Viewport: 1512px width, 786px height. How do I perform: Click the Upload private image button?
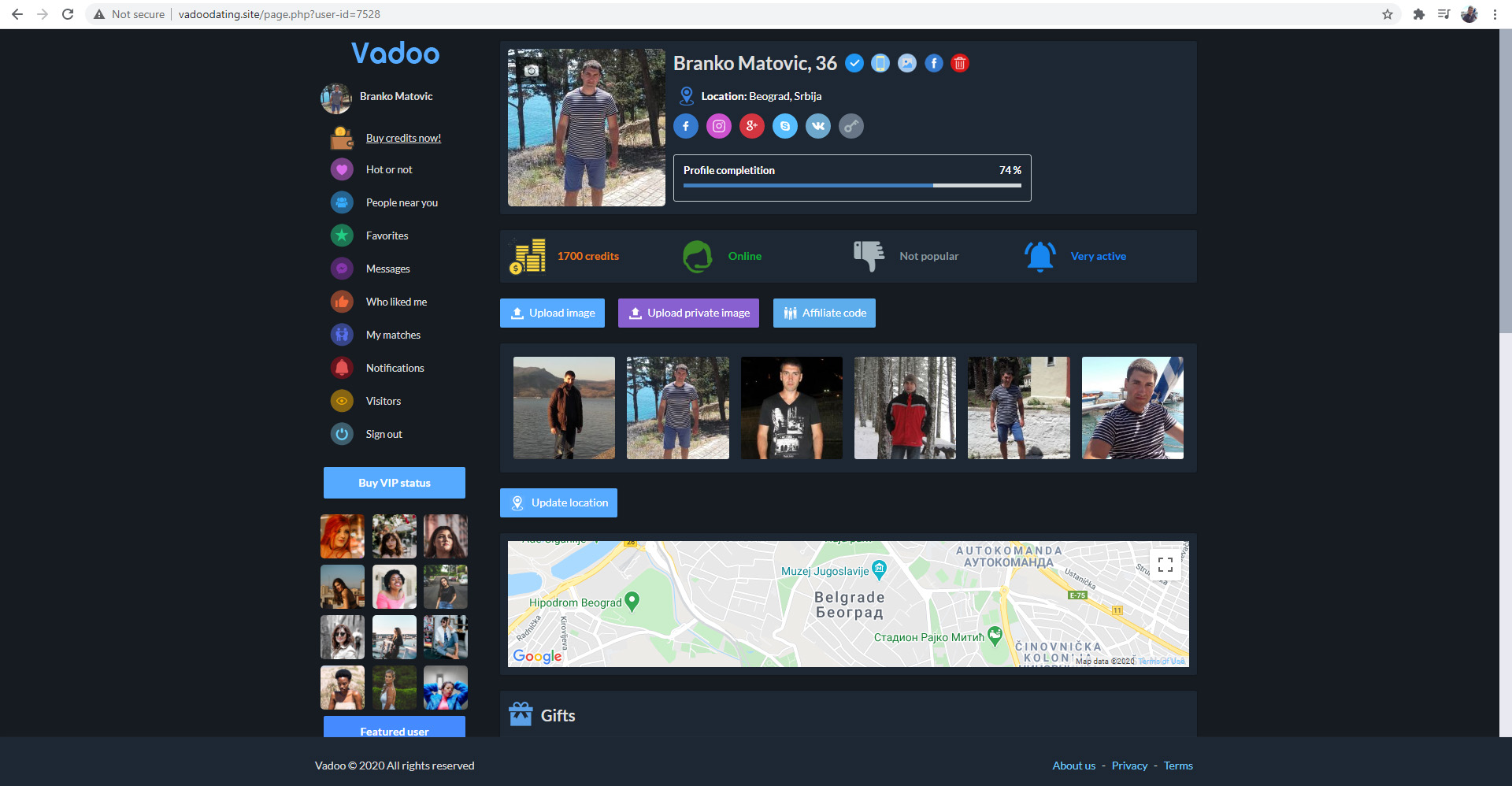(689, 313)
